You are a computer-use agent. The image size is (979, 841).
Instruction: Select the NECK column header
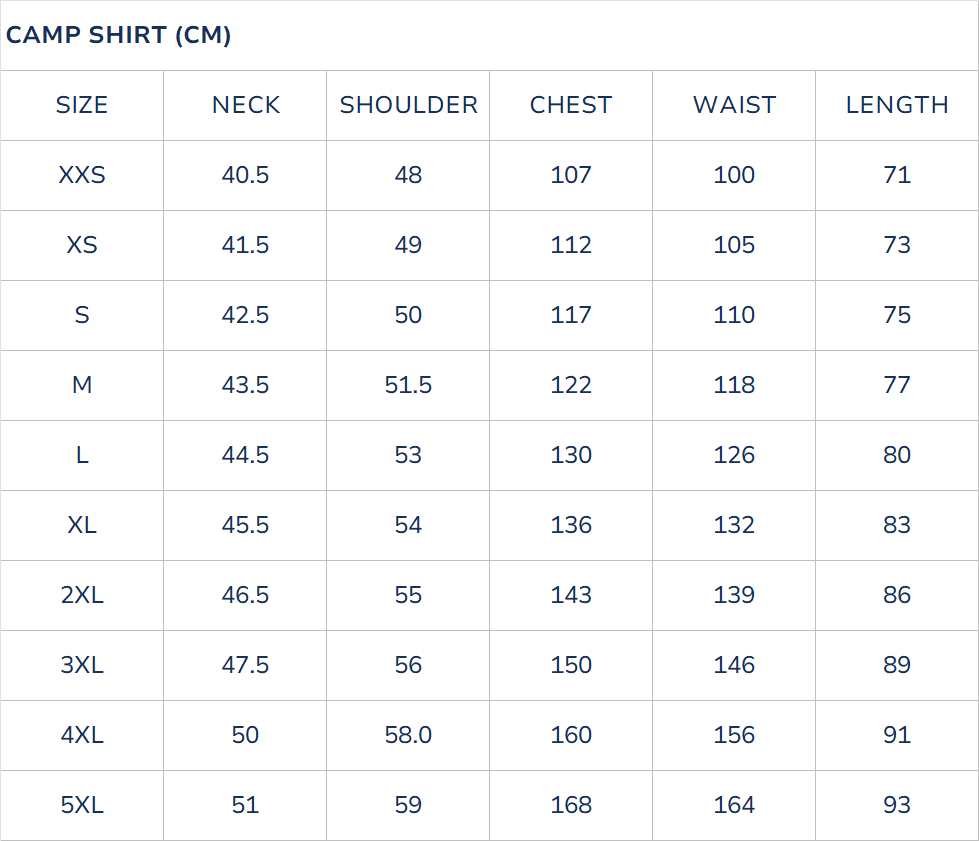pyautogui.click(x=246, y=105)
